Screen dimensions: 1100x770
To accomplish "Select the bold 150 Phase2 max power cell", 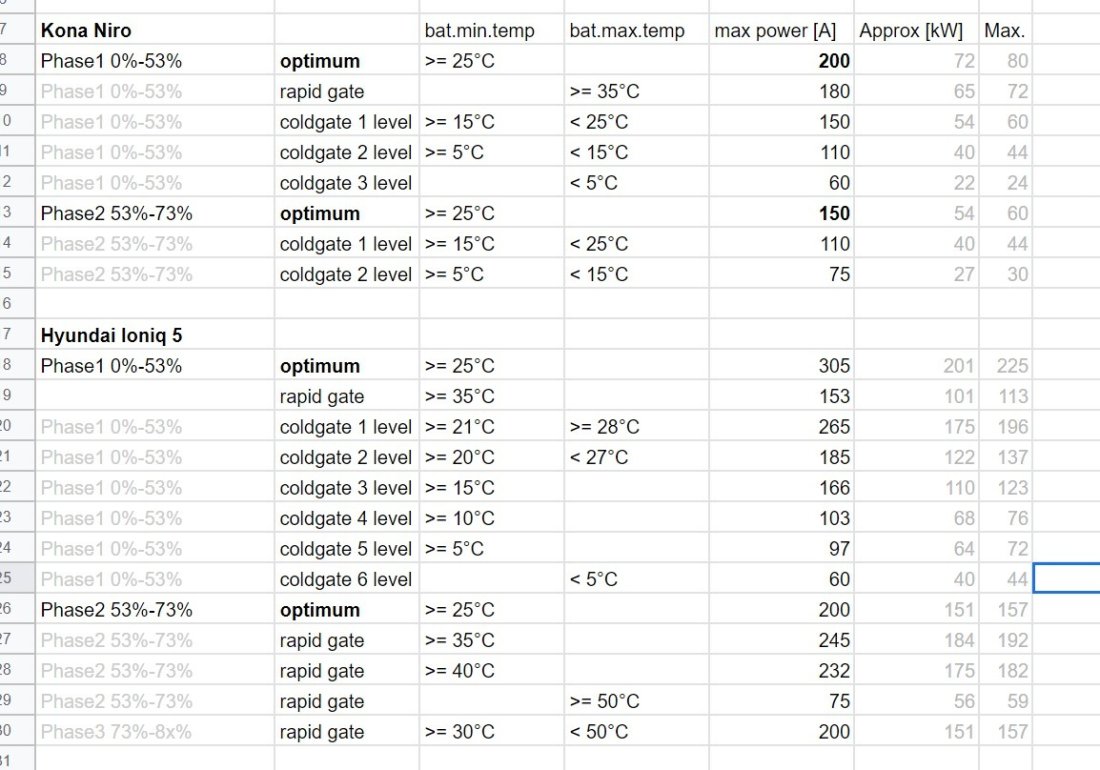I will click(781, 213).
